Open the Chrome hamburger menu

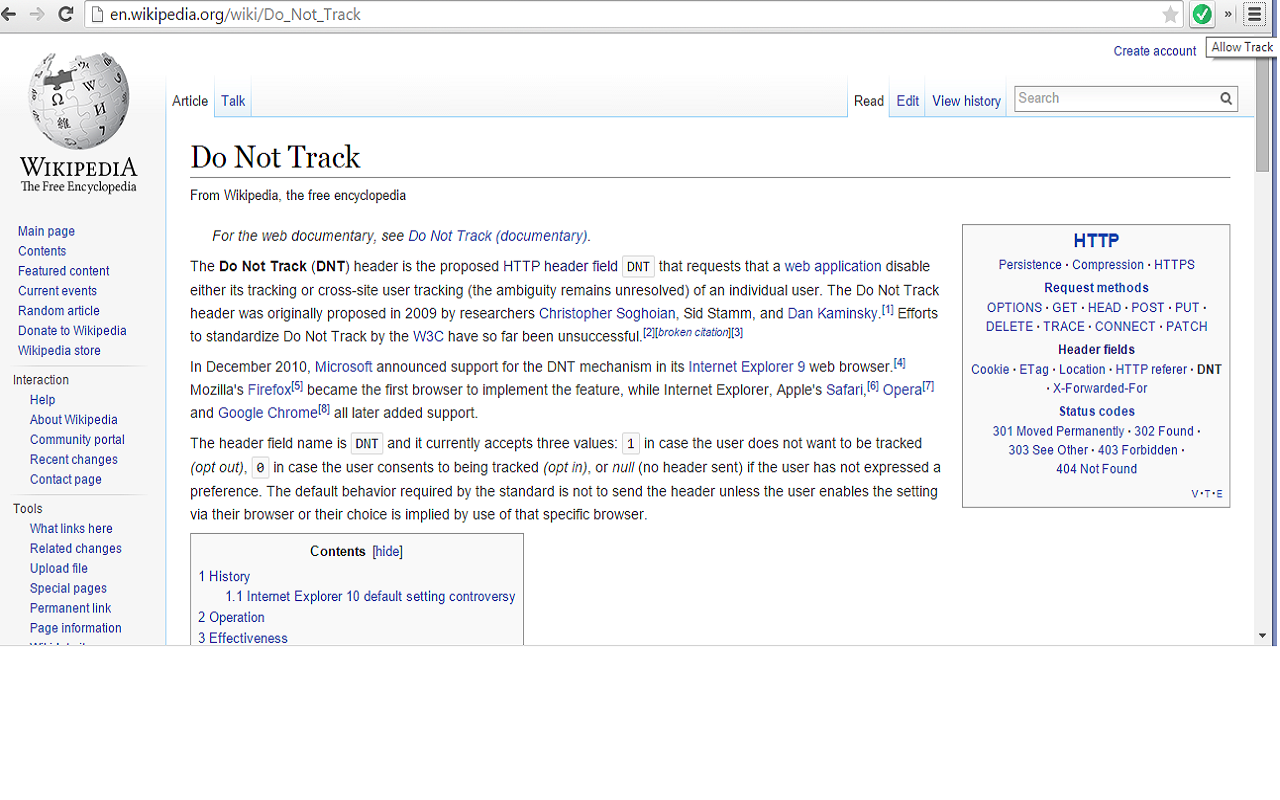(1254, 14)
